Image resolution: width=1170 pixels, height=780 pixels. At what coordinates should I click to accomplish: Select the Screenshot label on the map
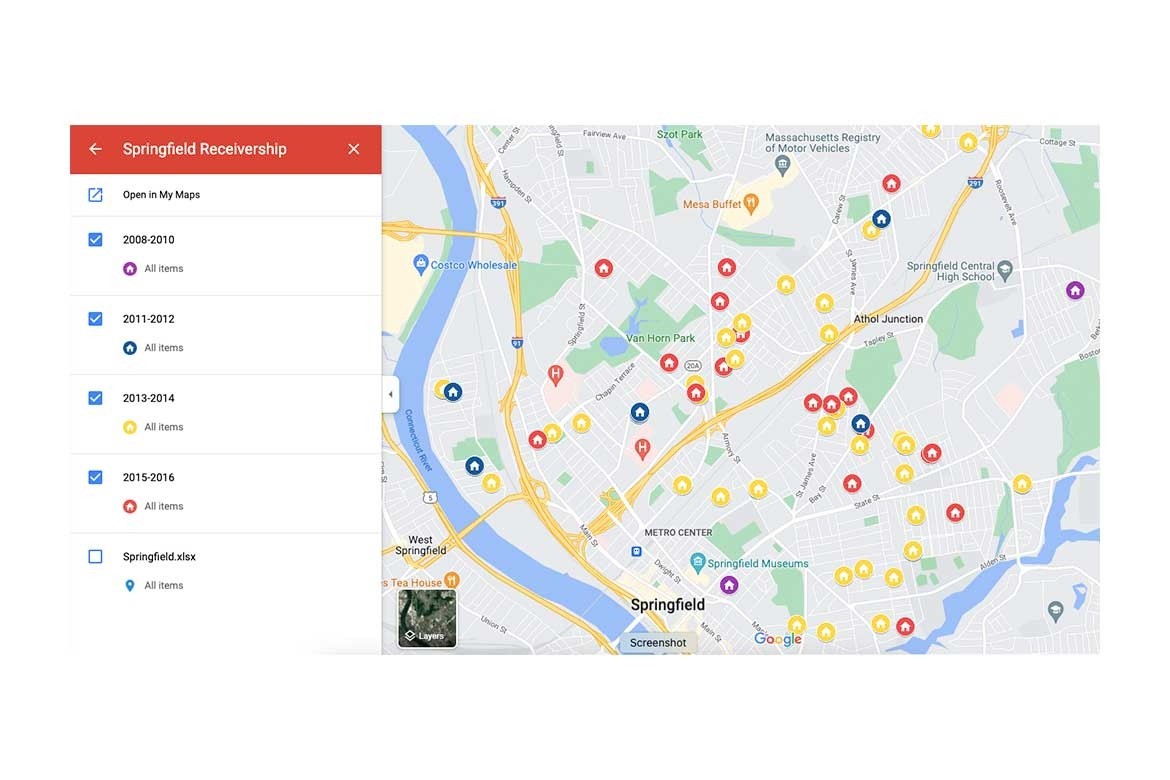657,642
